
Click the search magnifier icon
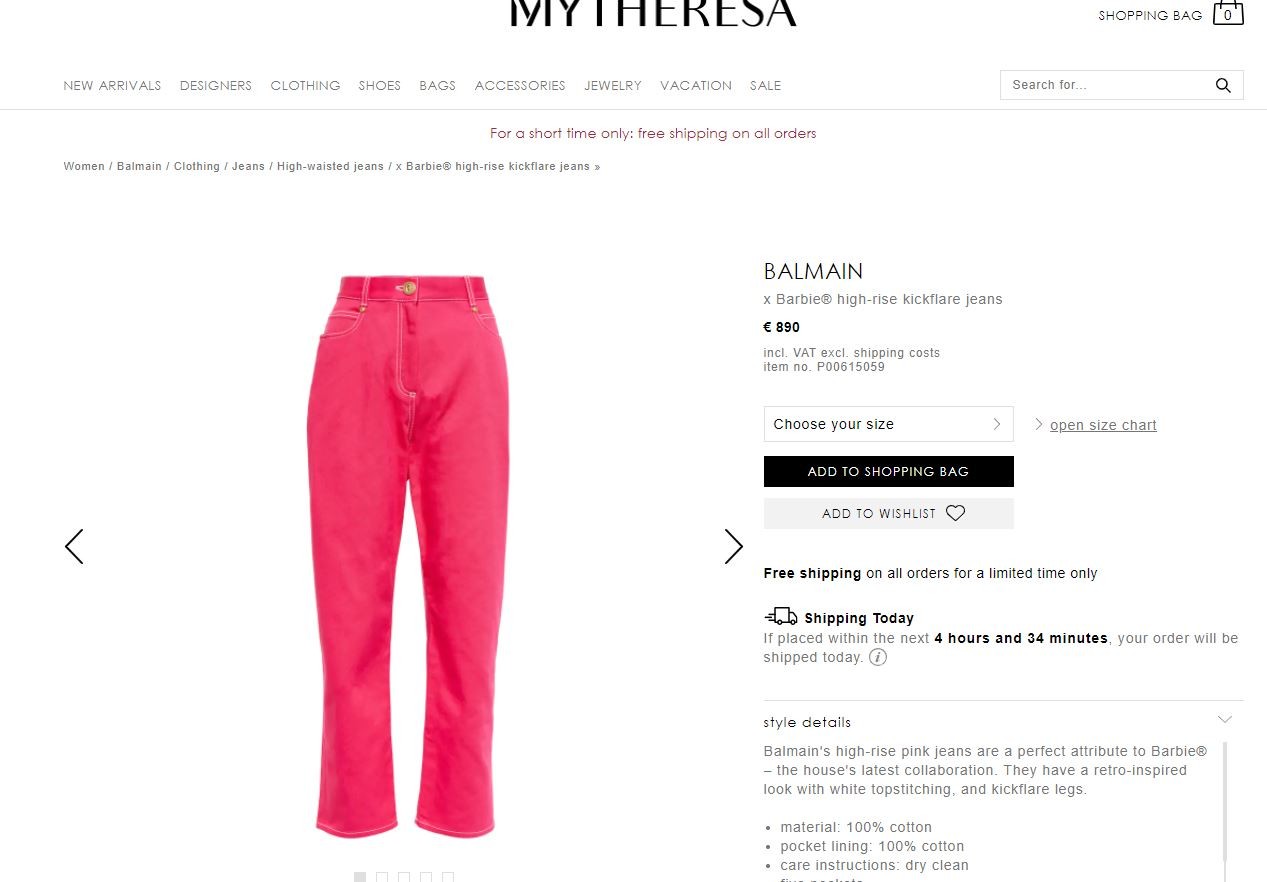tap(1223, 85)
